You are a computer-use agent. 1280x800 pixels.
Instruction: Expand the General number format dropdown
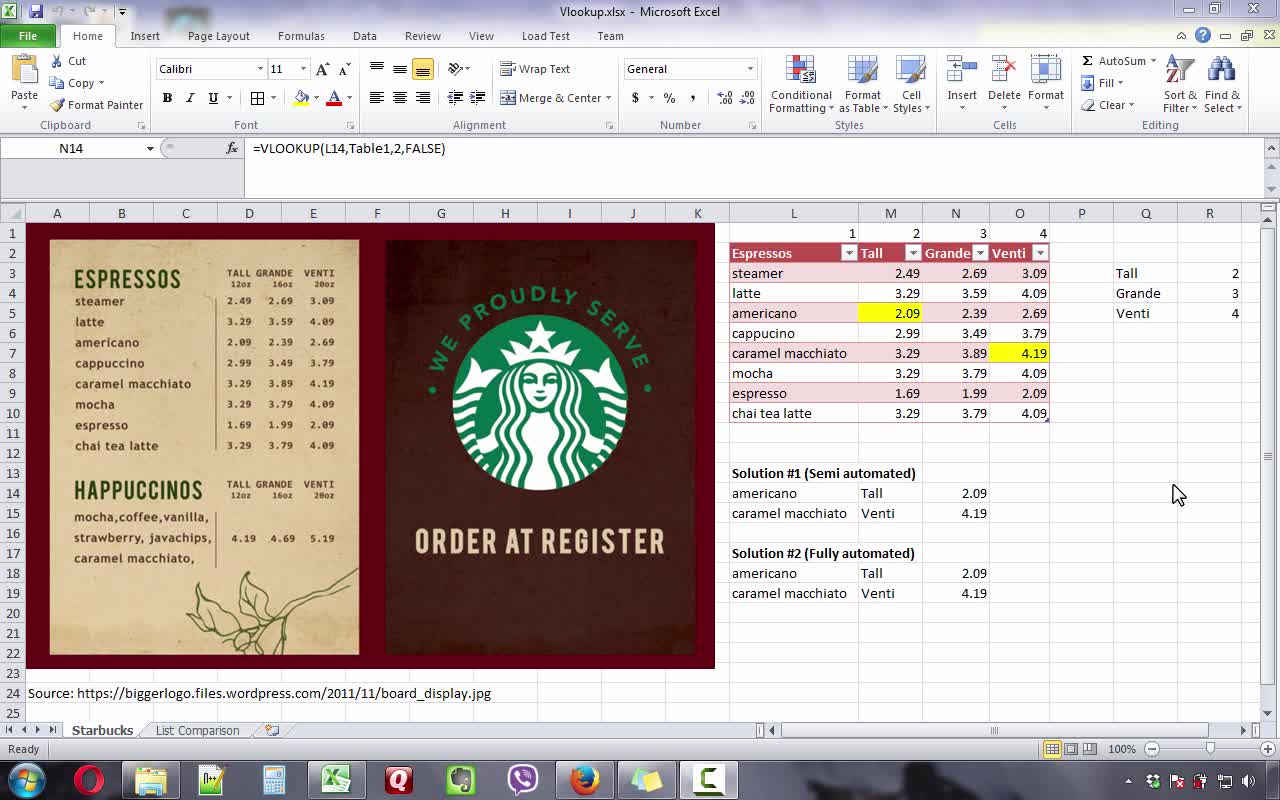750,69
